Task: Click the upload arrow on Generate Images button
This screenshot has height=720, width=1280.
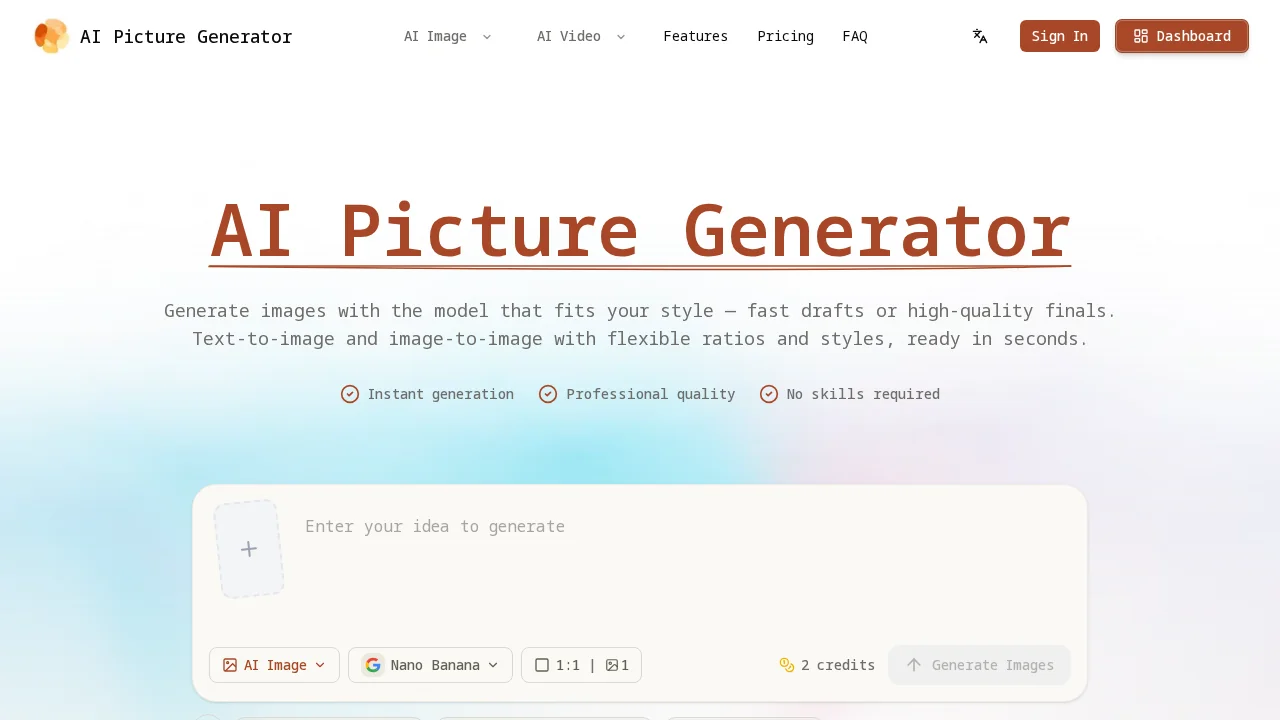Action: tap(914, 665)
